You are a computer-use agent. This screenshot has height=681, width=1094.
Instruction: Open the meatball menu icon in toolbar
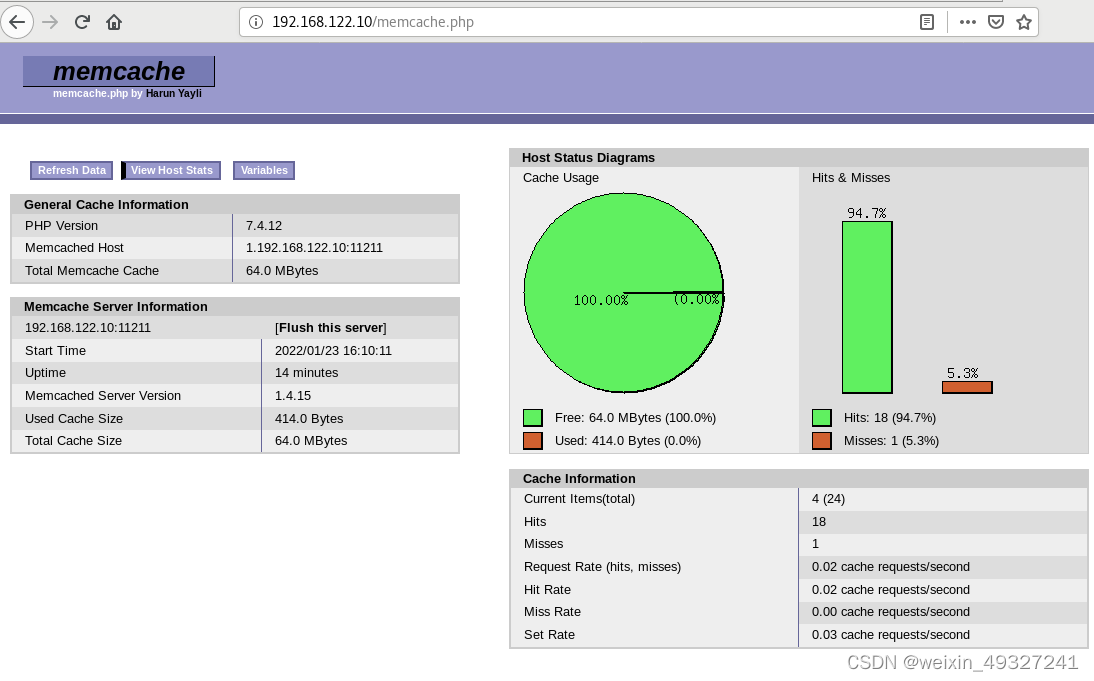click(967, 21)
